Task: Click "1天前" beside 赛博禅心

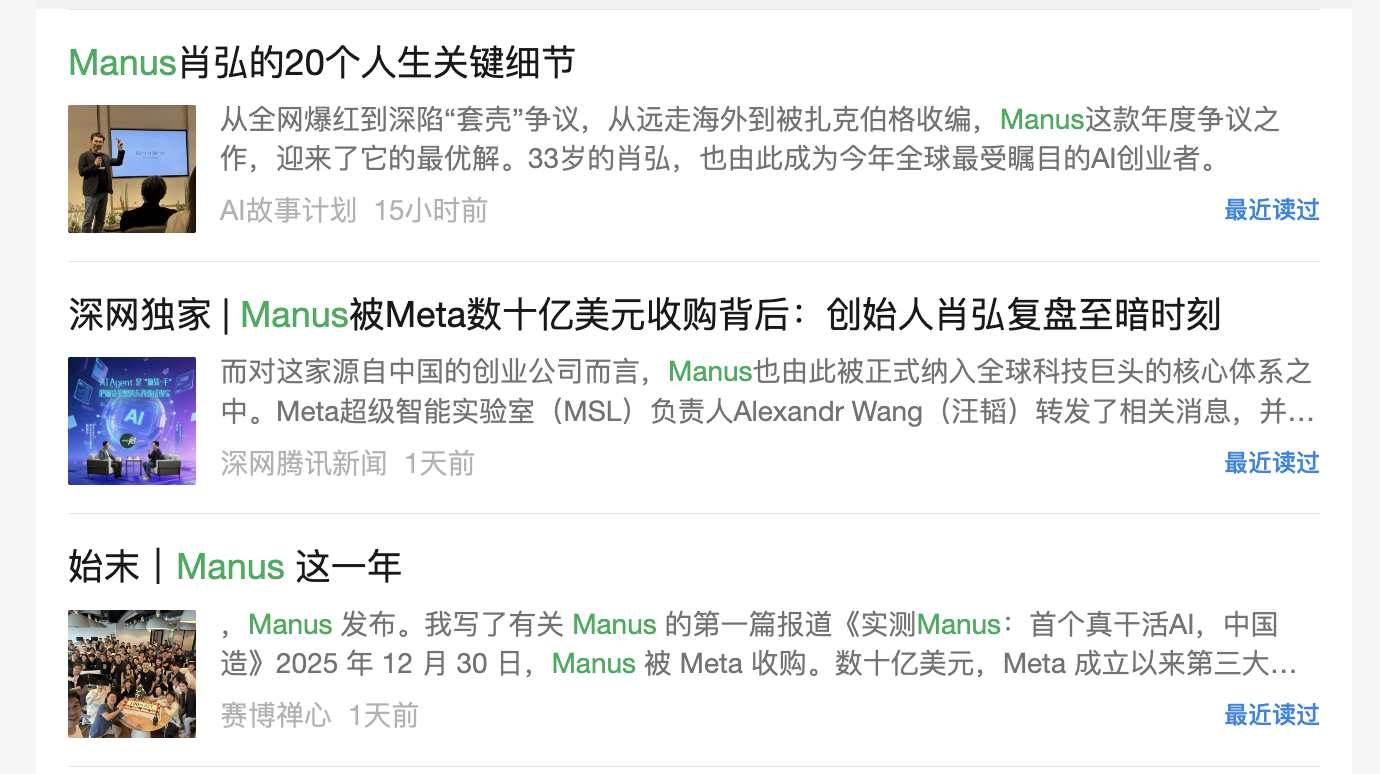Action: [x=384, y=716]
